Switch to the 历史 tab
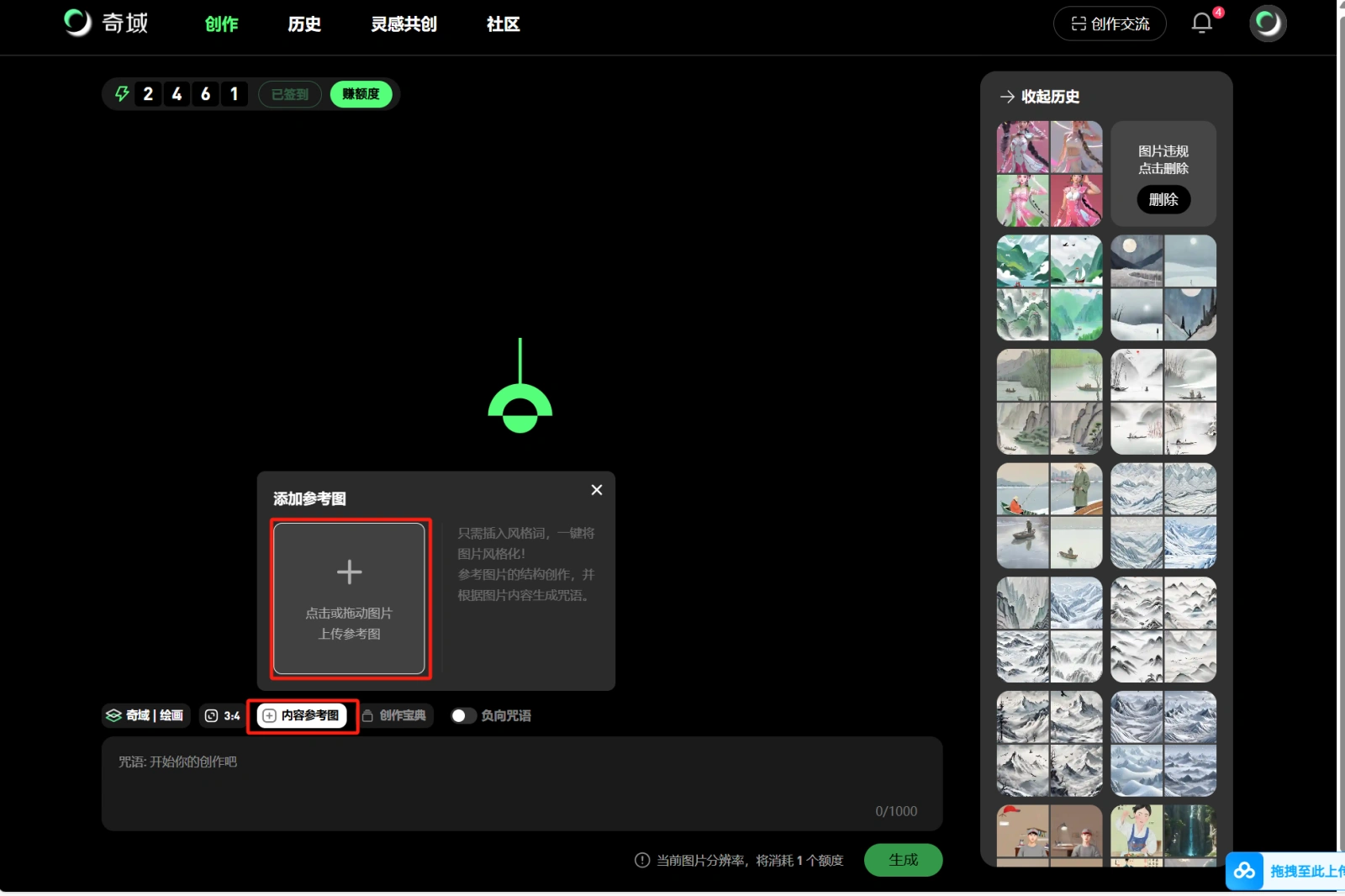Viewport: 1345px width, 896px height. [304, 24]
